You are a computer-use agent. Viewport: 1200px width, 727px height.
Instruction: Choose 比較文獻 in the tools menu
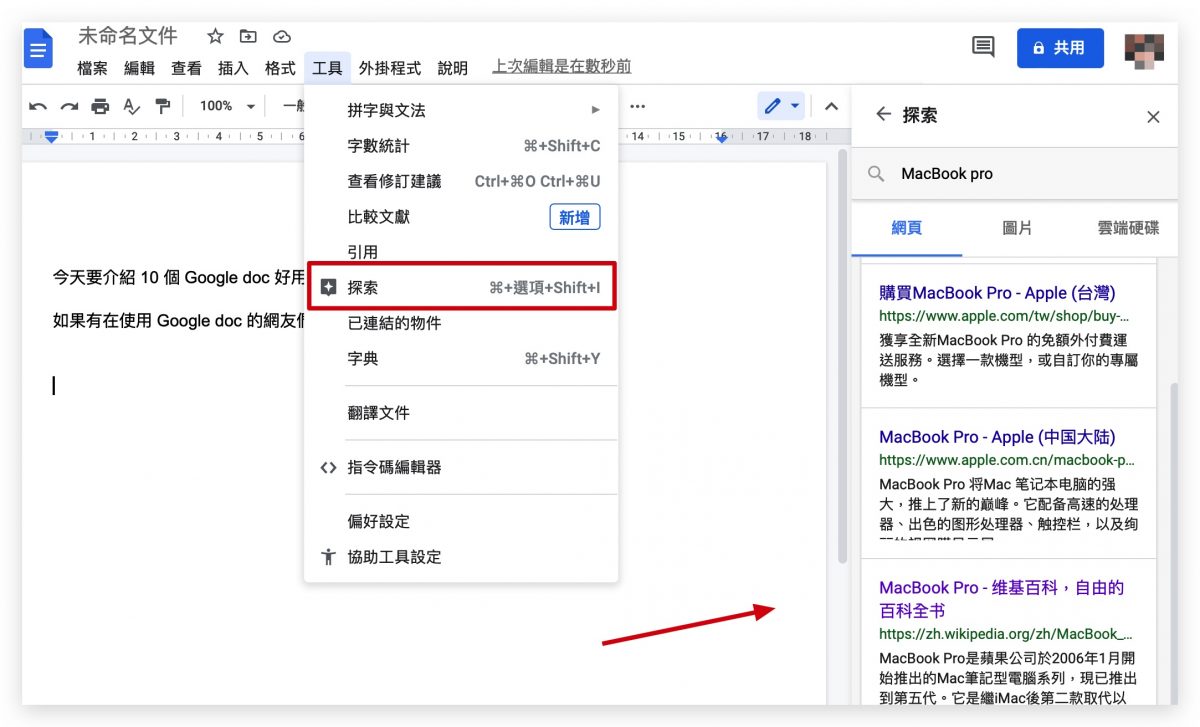click(461, 217)
